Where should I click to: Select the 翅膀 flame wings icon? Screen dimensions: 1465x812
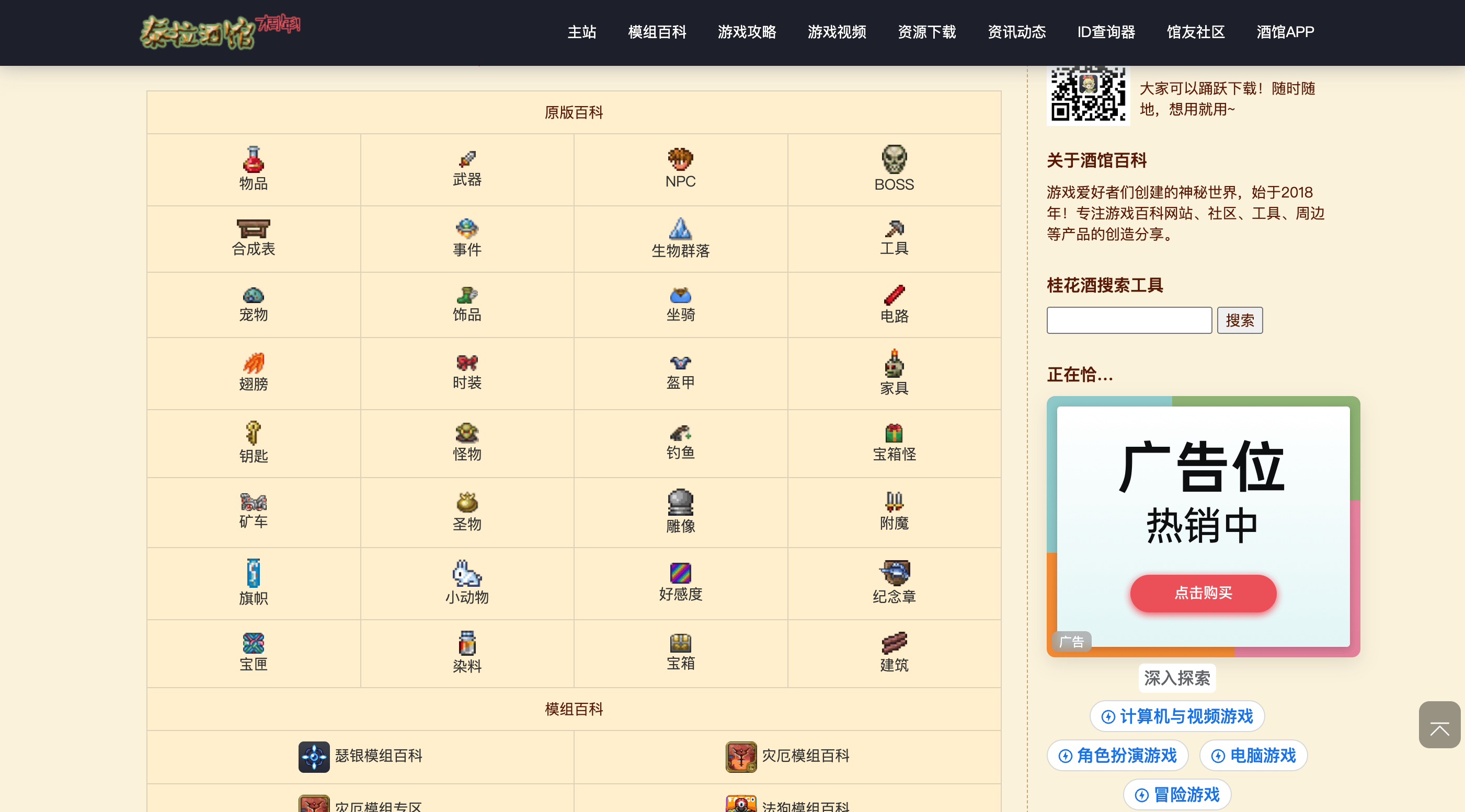point(253,363)
